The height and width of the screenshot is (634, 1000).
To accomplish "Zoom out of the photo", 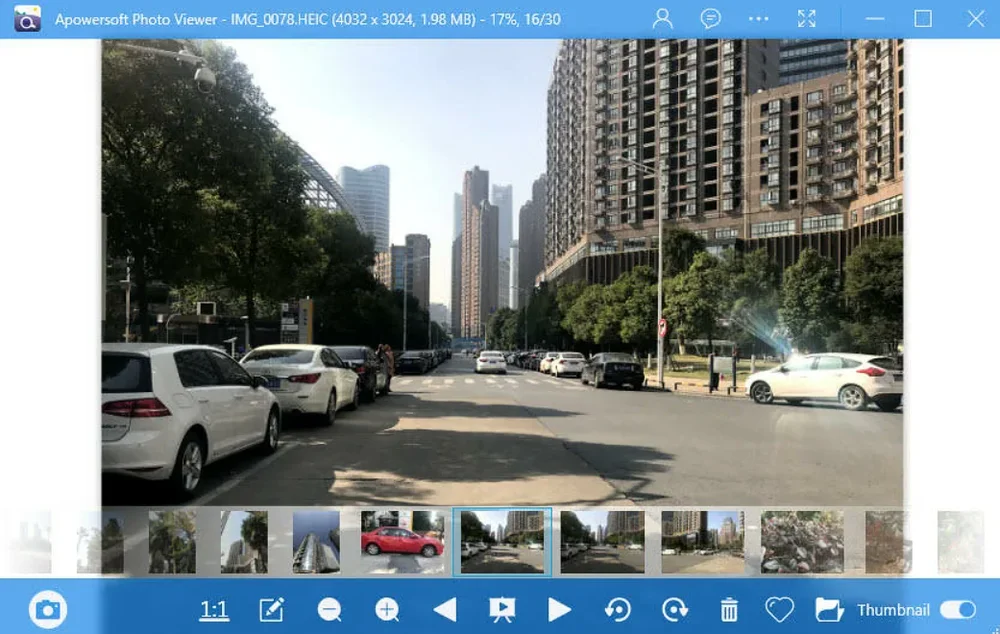I will pyautogui.click(x=330, y=610).
